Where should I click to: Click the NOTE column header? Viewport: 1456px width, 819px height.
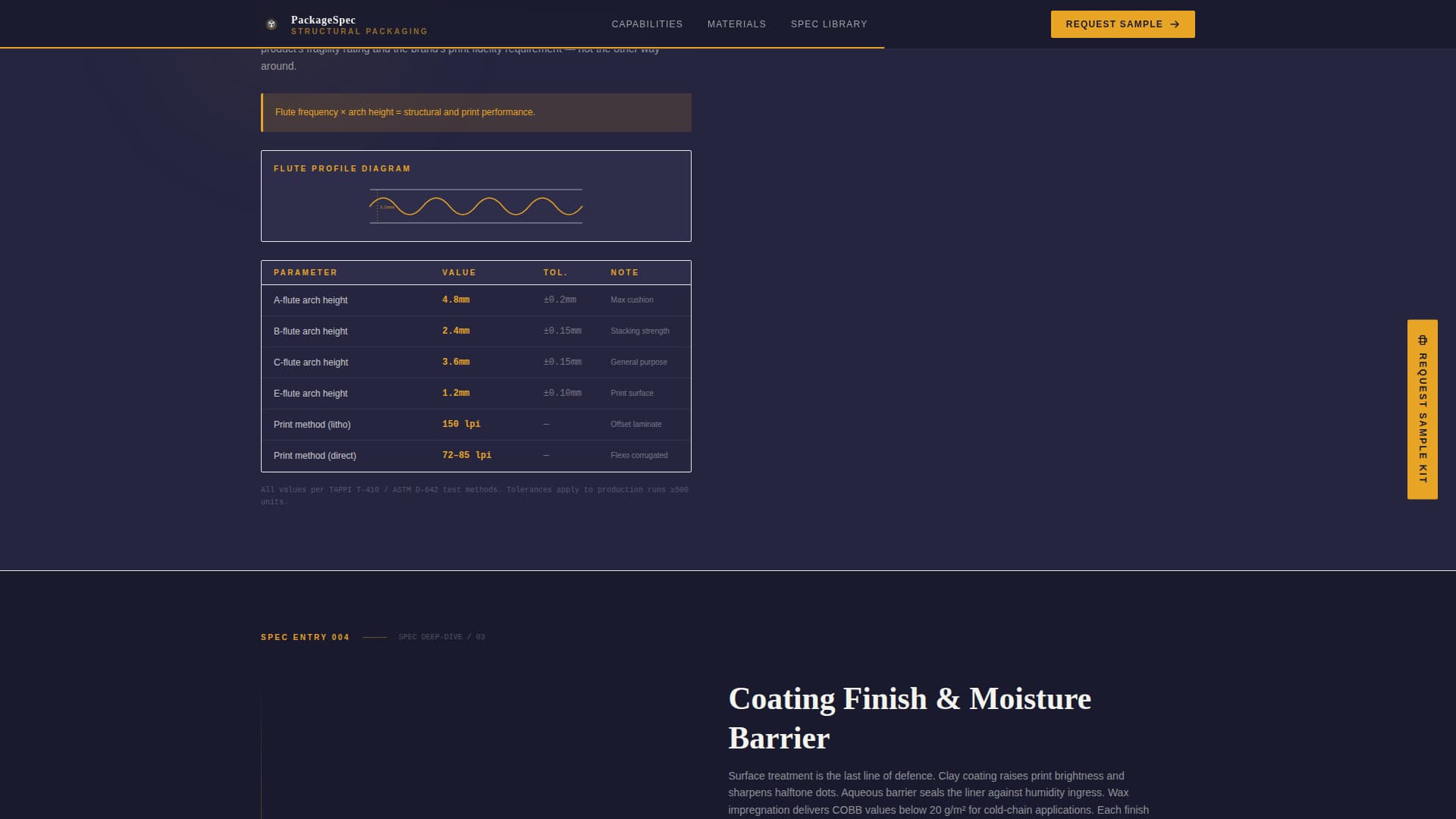pos(625,272)
